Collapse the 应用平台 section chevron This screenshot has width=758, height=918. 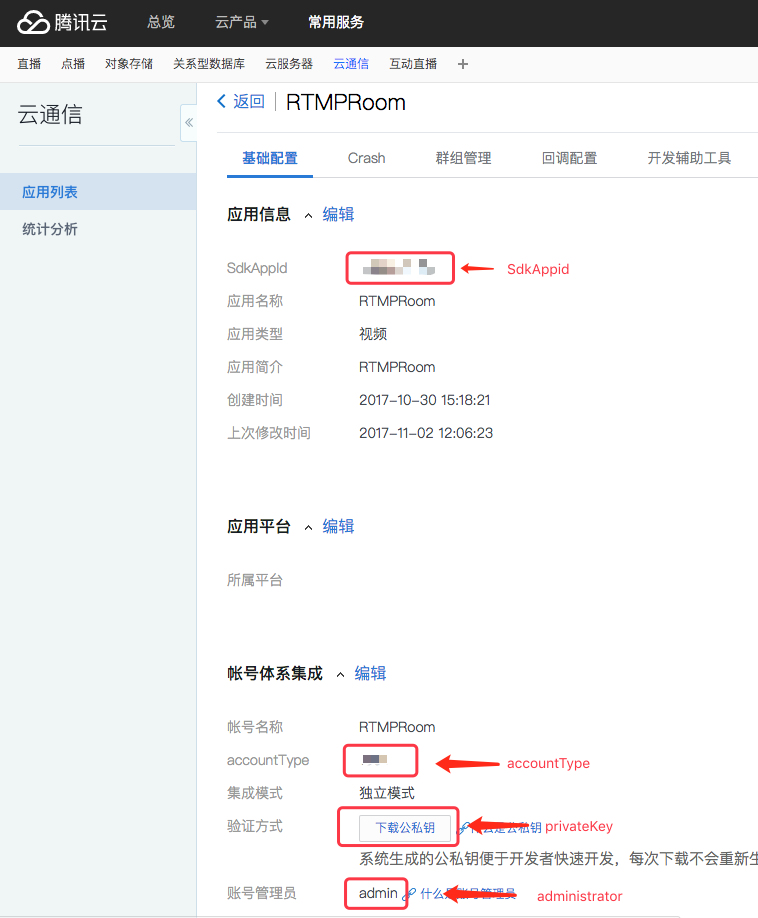(308, 528)
